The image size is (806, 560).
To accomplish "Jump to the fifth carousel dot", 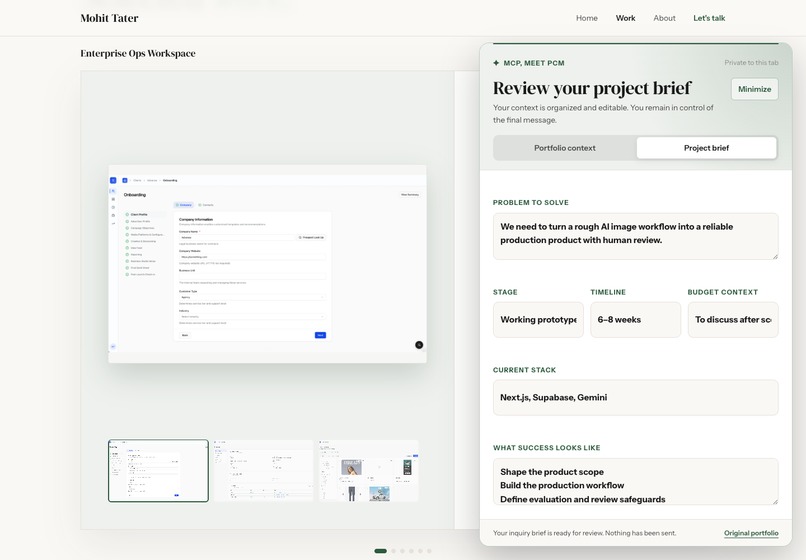I will (x=420, y=551).
